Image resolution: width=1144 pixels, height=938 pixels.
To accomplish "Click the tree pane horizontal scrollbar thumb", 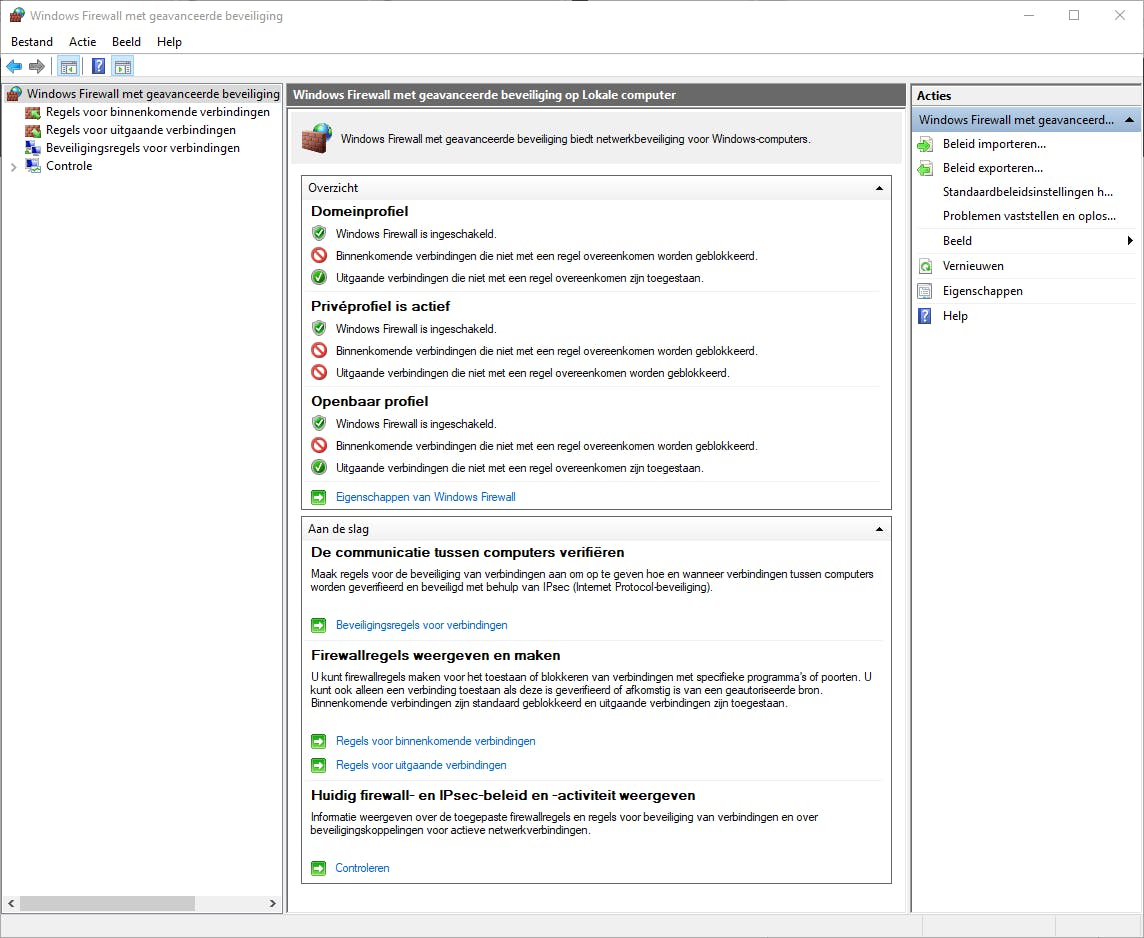I will point(107,904).
